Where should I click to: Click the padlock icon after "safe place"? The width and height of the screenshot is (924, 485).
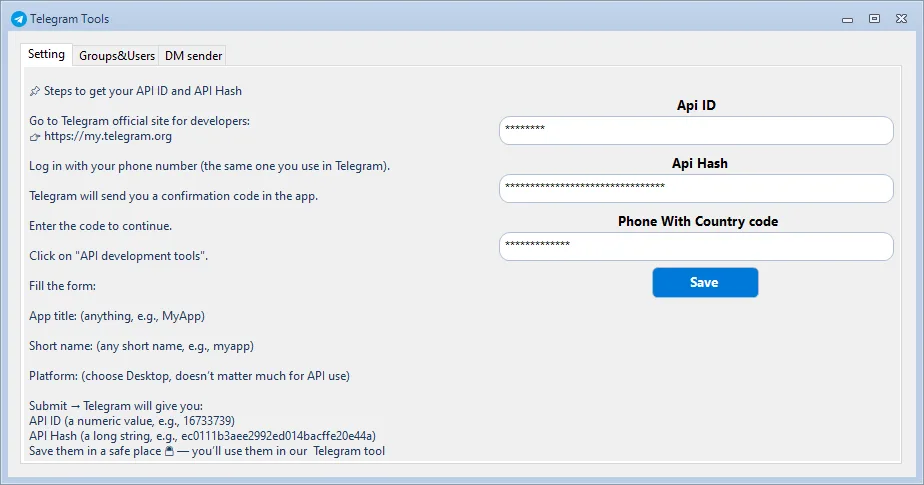[169, 452]
